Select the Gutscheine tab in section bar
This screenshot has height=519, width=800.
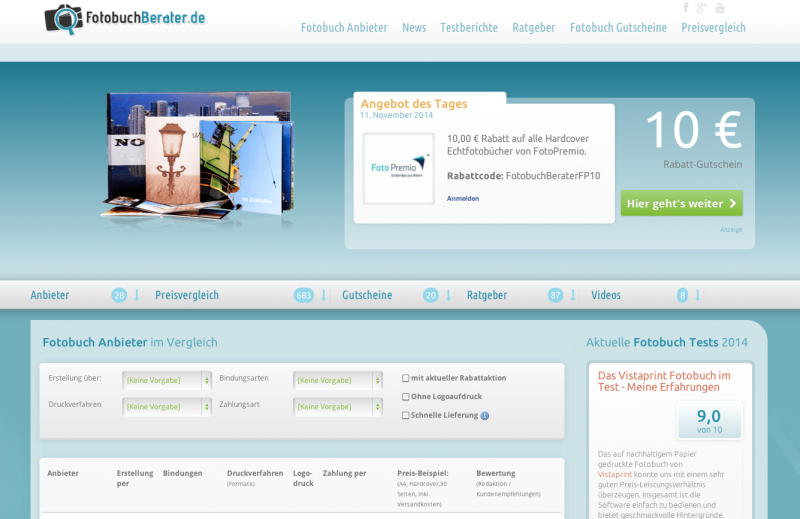pos(367,295)
